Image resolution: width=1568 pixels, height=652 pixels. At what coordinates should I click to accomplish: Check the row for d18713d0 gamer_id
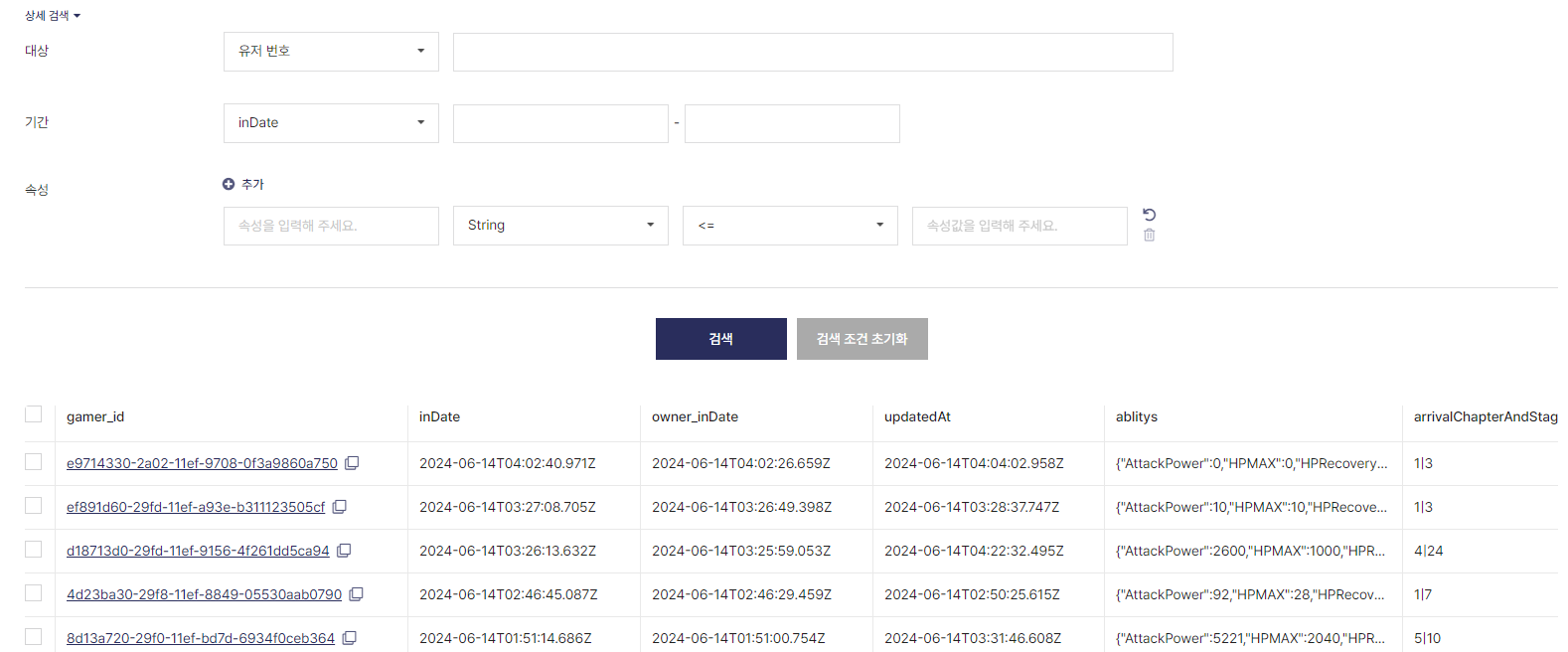(34, 550)
